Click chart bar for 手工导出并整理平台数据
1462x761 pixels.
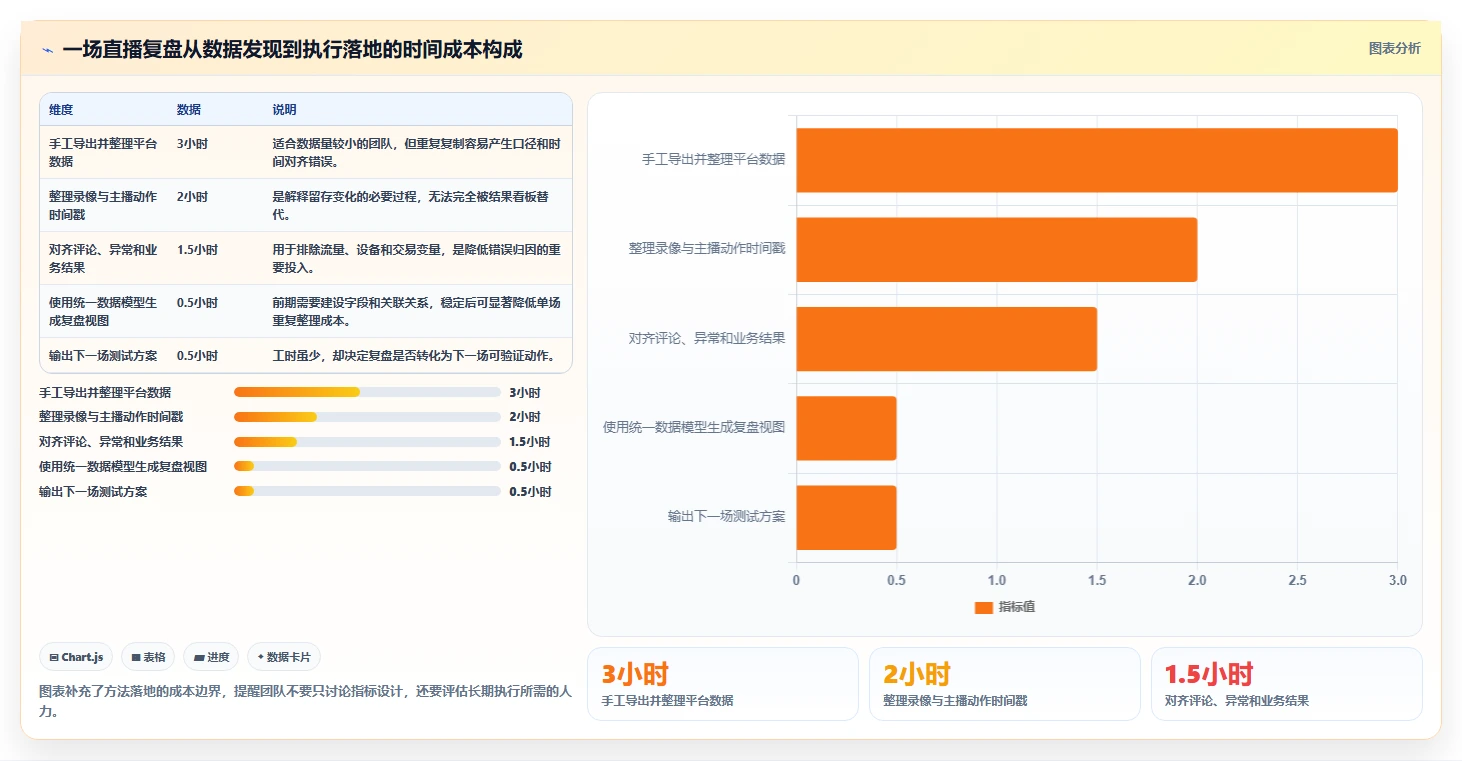[x=1097, y=160]
